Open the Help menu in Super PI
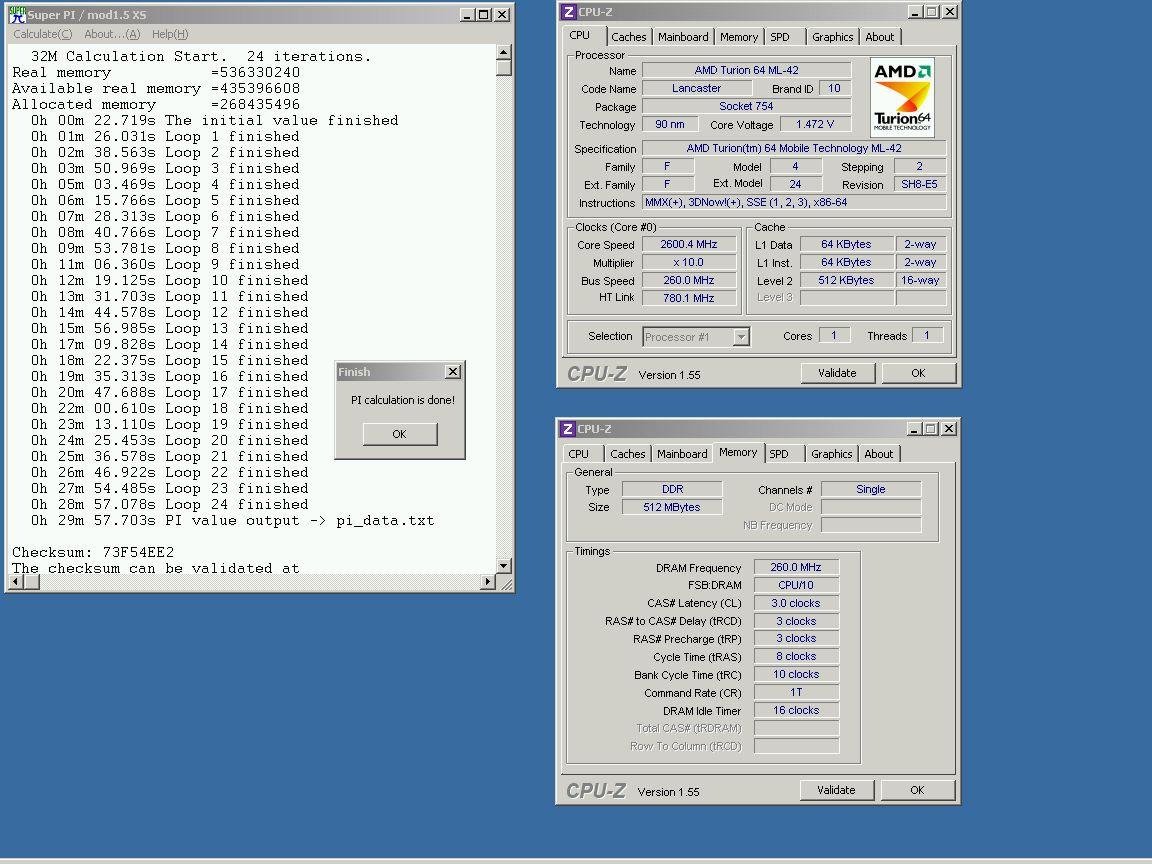 [170, 34]
